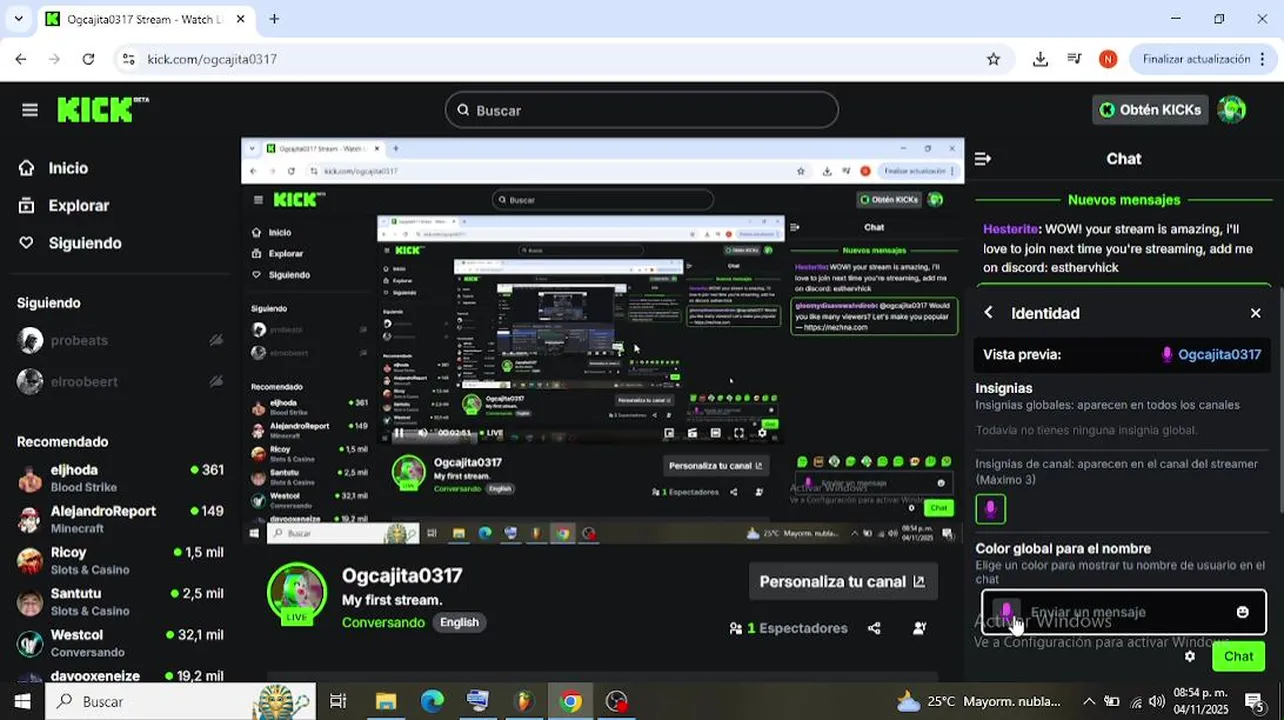Click the 1 Espectadores viewer count
1284x720 pixels.
[x=788, y=628]
